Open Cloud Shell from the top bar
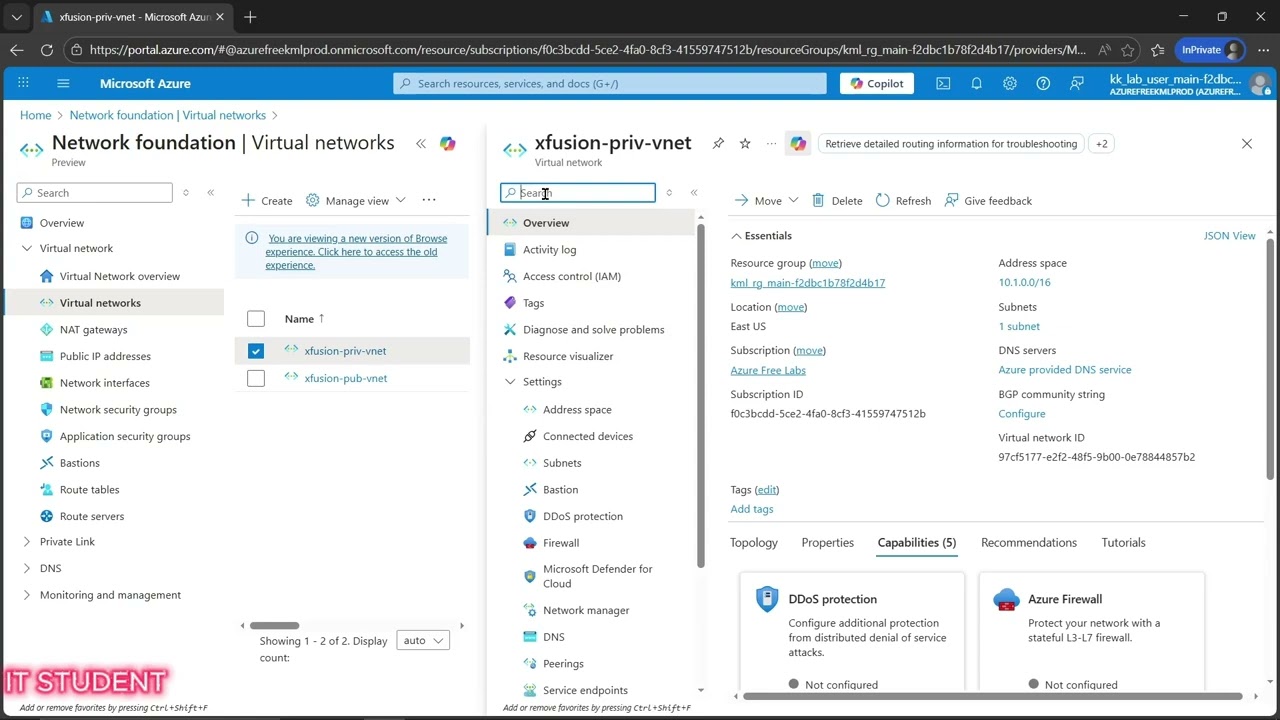This screenshot has height=720, width=1280. coord(943,84)
